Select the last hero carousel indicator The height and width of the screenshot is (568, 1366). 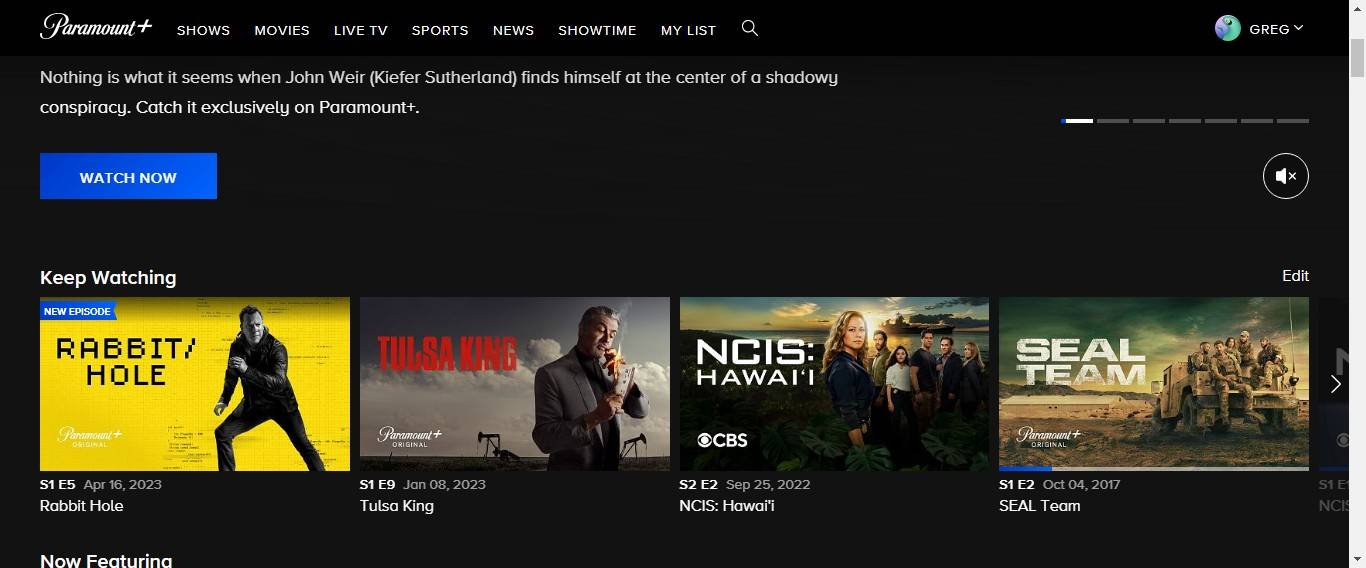[x=1293, y=121]
